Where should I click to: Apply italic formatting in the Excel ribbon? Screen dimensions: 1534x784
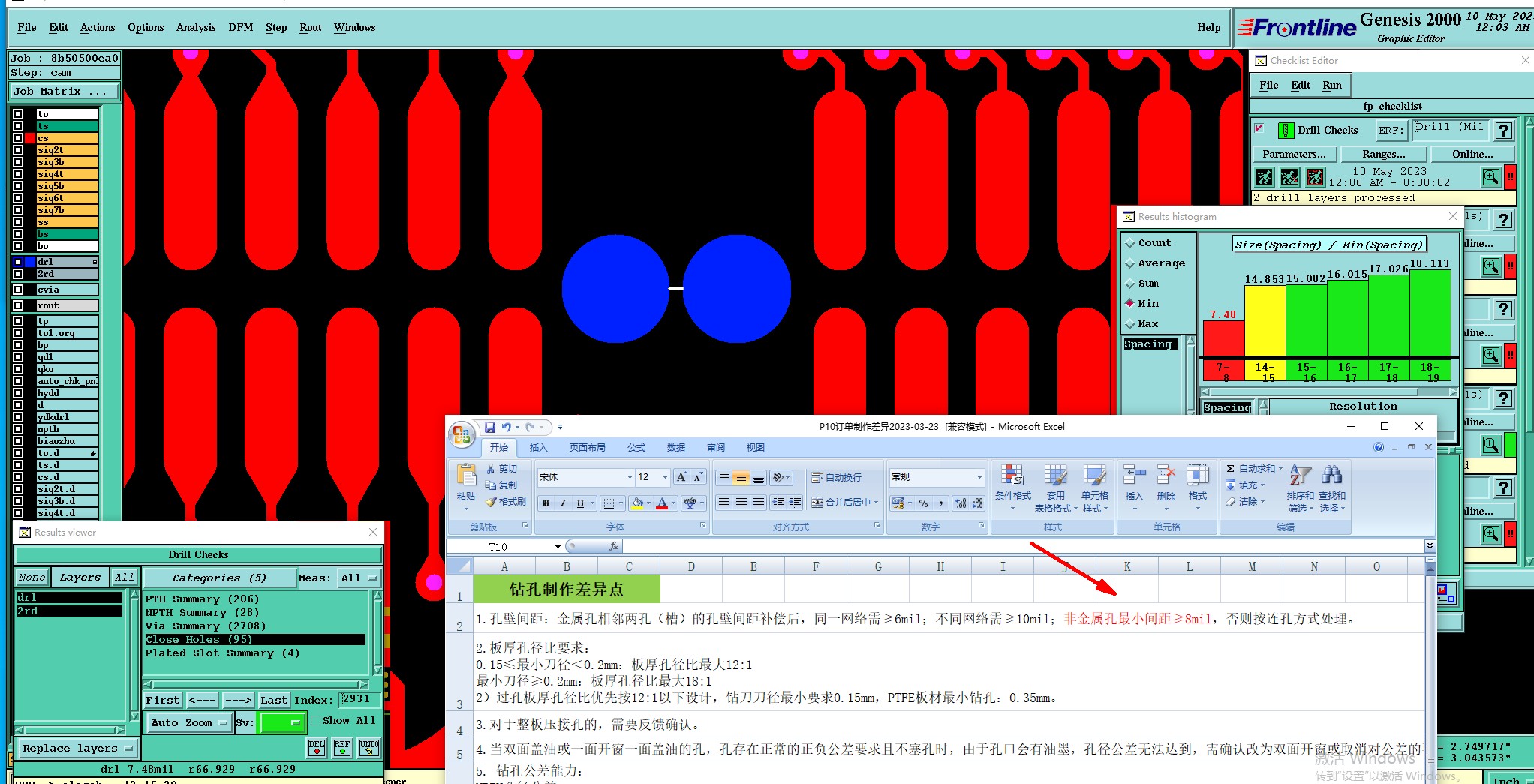563,503
